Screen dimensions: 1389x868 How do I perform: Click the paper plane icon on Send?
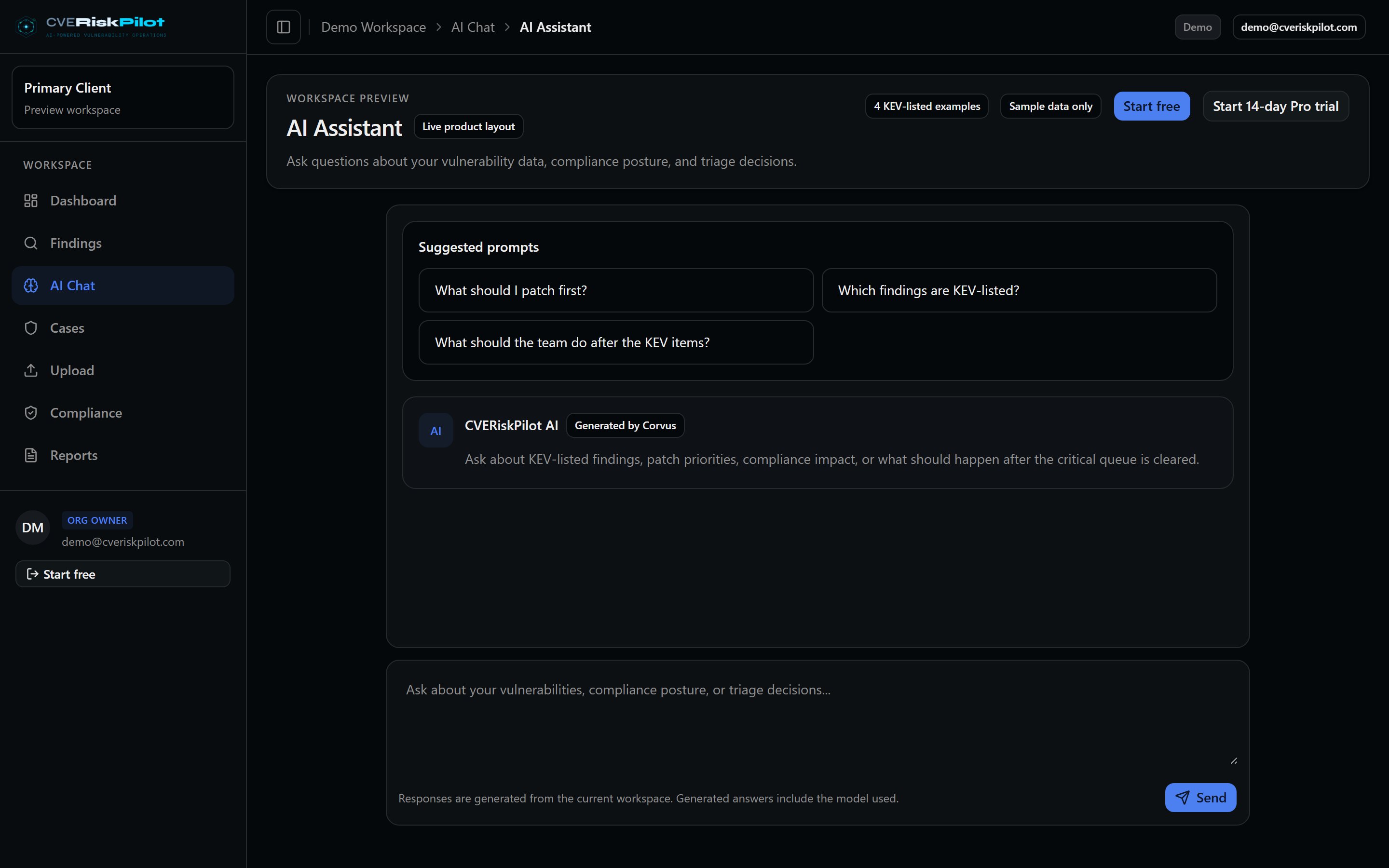1183,798
